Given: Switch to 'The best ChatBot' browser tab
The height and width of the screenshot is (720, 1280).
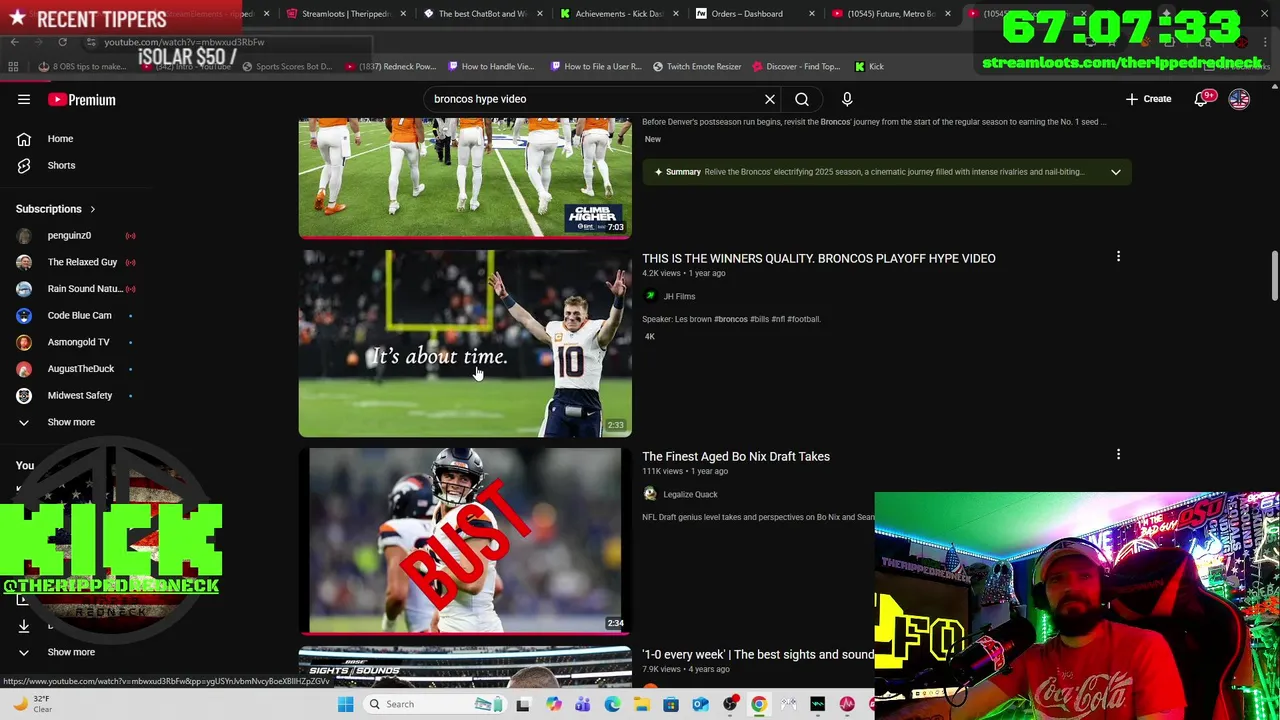Looking at the screenshot, I should tap(484, 14).
